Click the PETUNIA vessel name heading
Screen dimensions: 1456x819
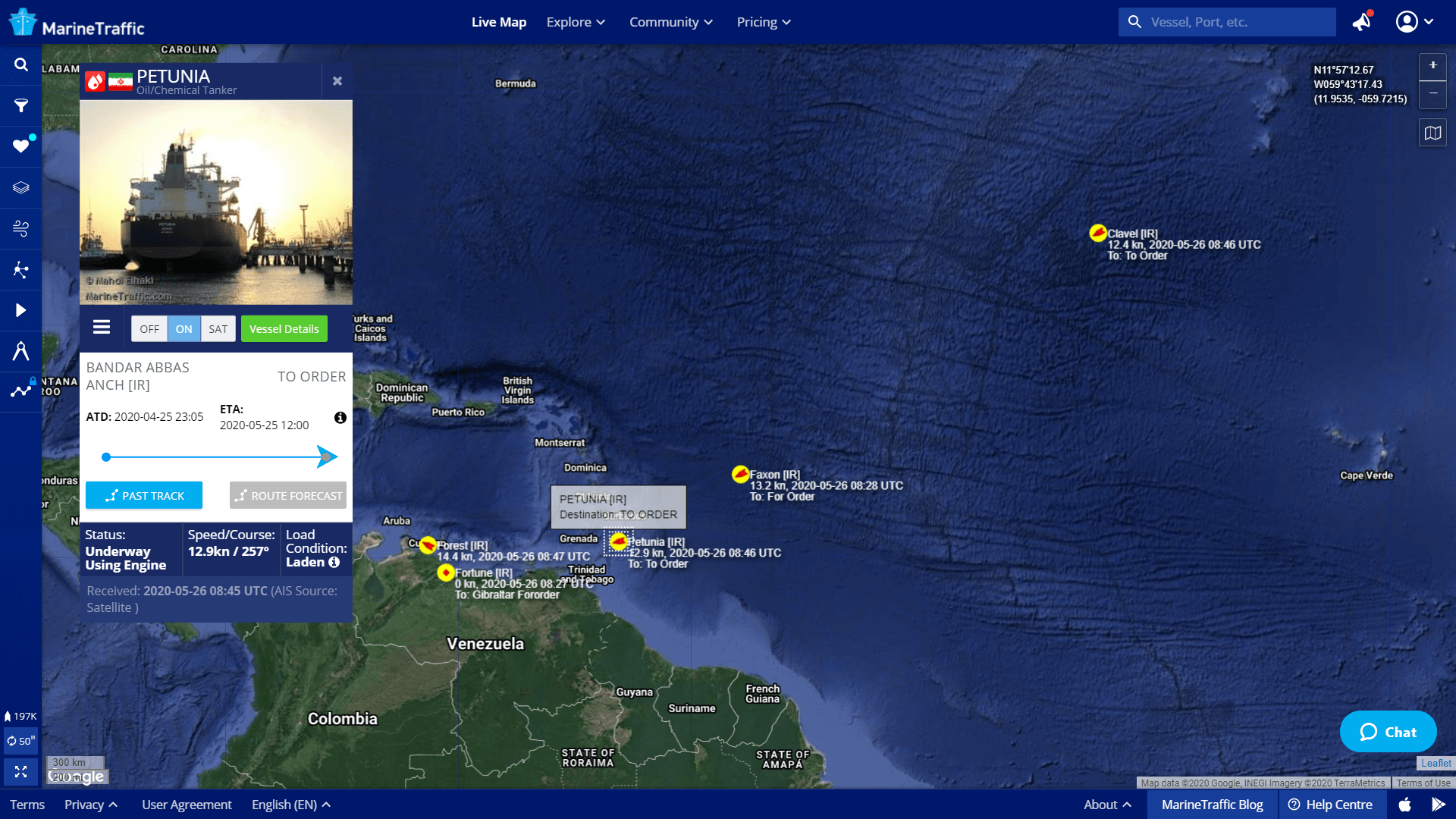coord(173,77)
